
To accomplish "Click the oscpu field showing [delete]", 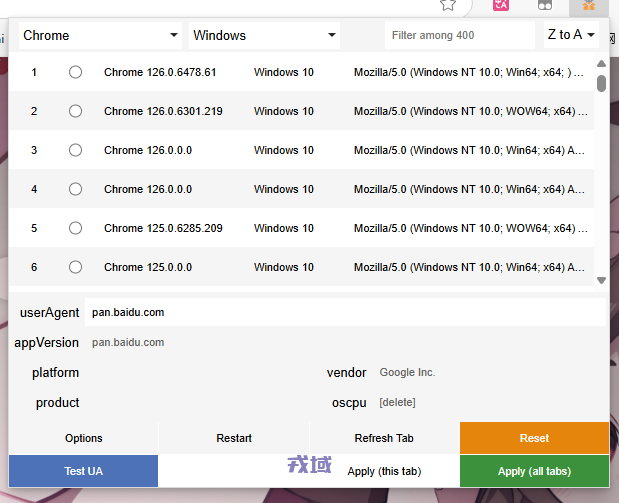I will tap(491, 402).
